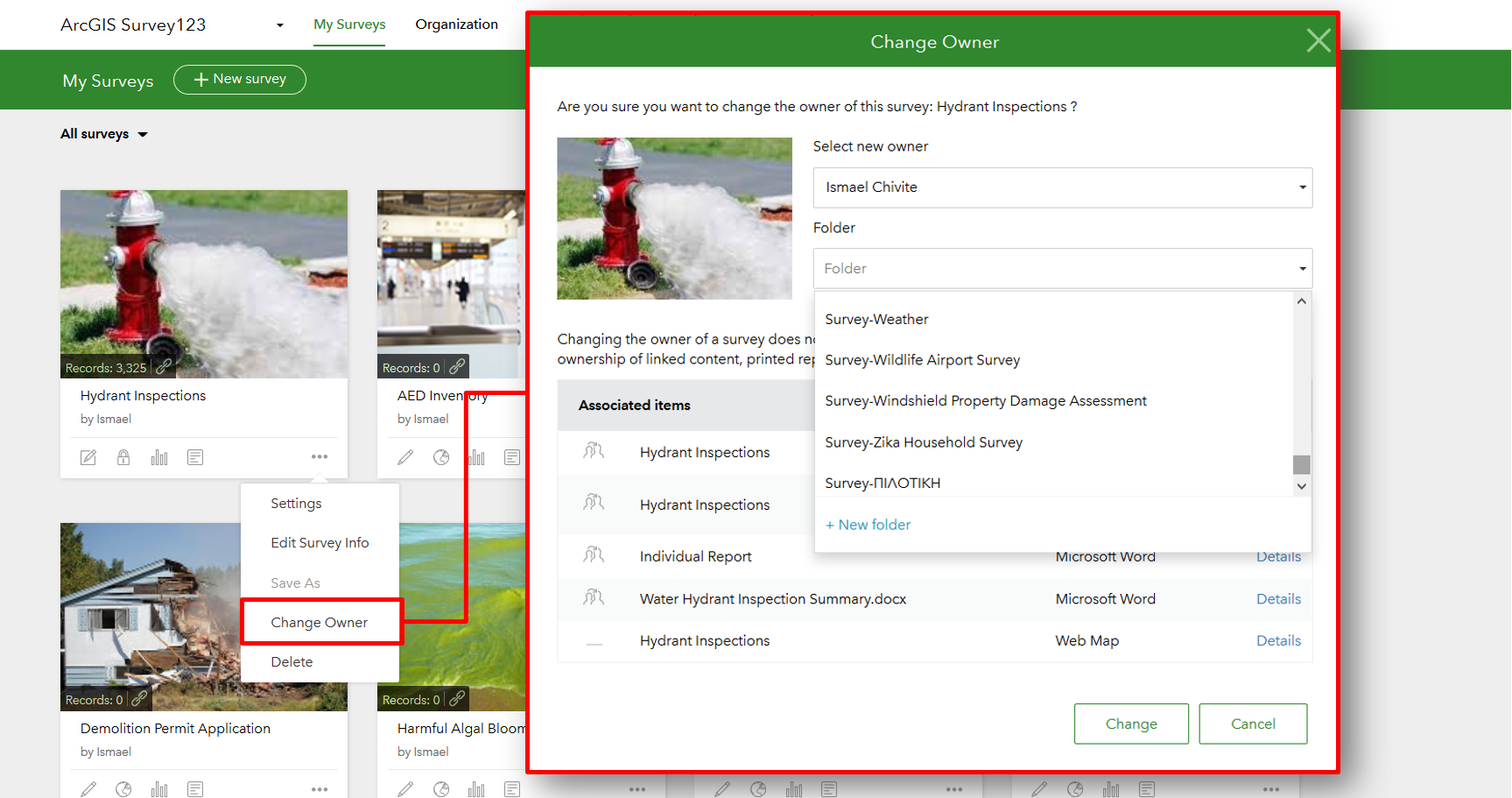Screen dimensions: 1512x798
Task: Choose Change Owner in the survey menu
Action: point(320,623)
